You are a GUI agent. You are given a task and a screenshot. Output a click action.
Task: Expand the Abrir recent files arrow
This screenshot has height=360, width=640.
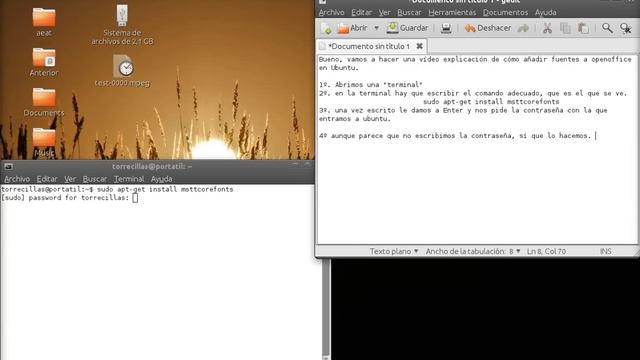click(x=376, y=28)
